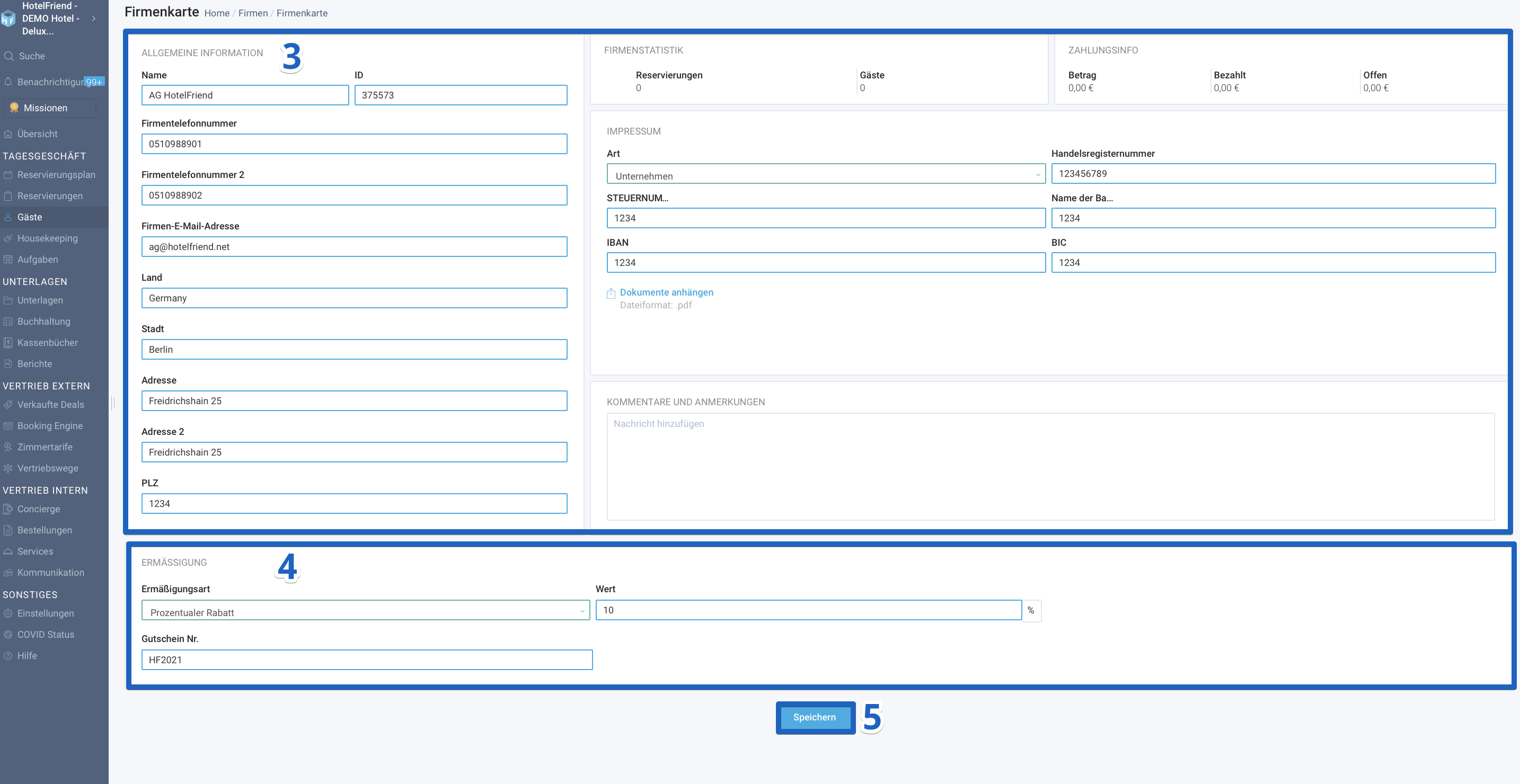This screenshot has height=784, width=1520.
Task: Click the Vertriebswege channels icon
Action: (x=8, y=468)
